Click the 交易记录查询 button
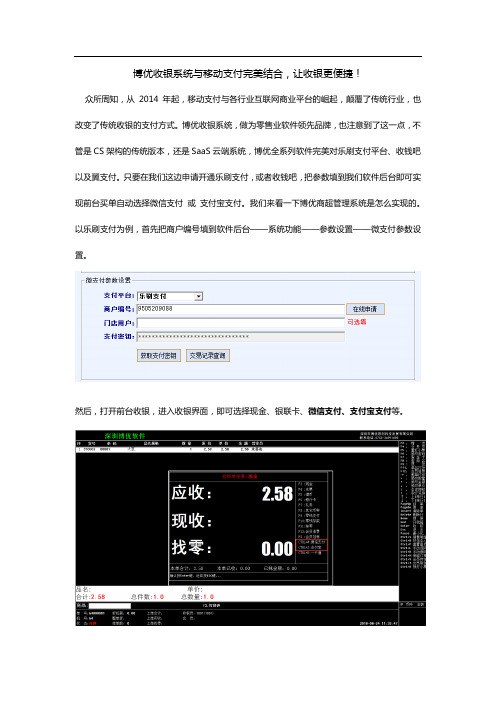Screen dimensions: 496x702 pyautogui.click(x=208, y=355)
